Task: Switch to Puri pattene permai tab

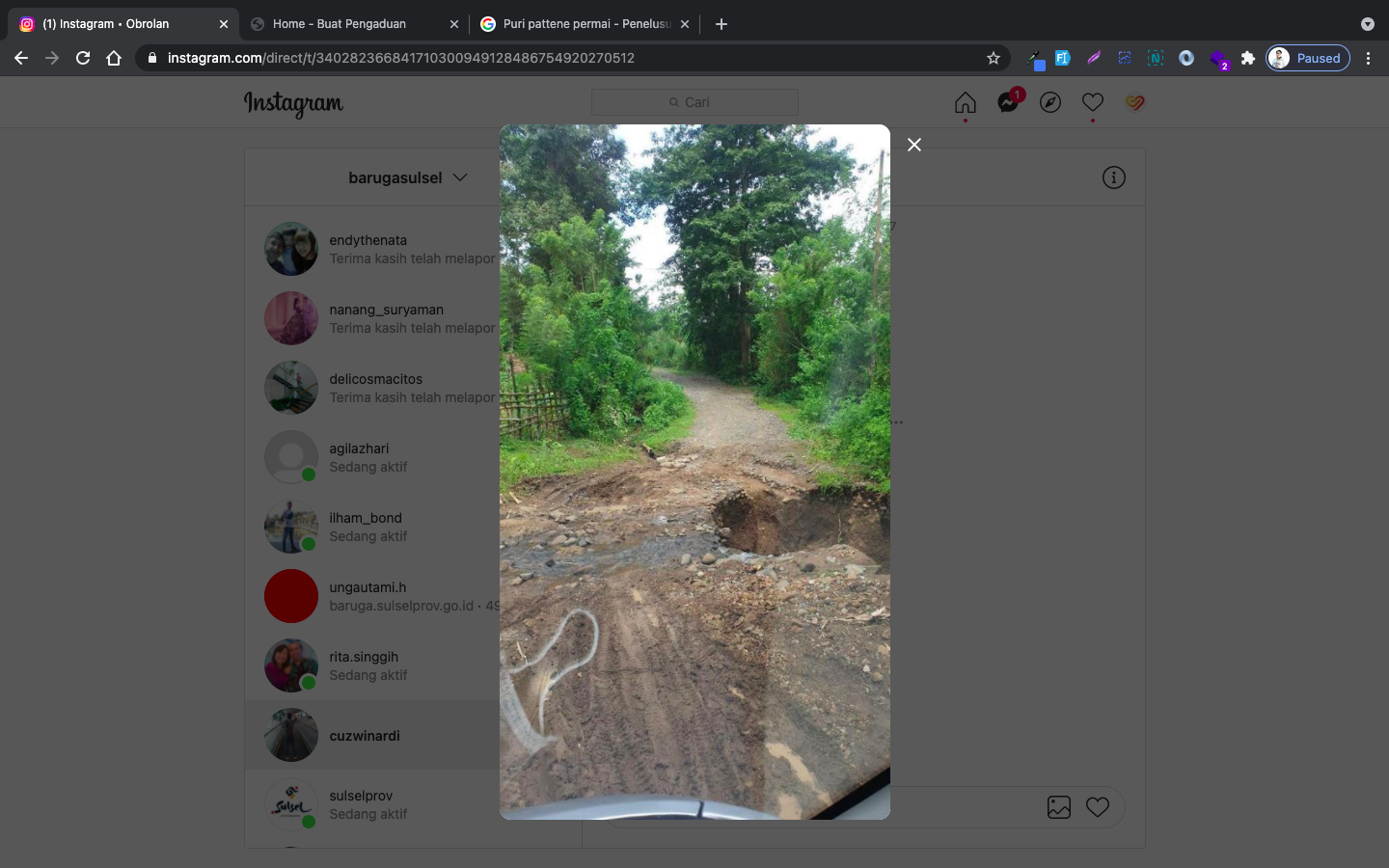Action: pos(586,24)
